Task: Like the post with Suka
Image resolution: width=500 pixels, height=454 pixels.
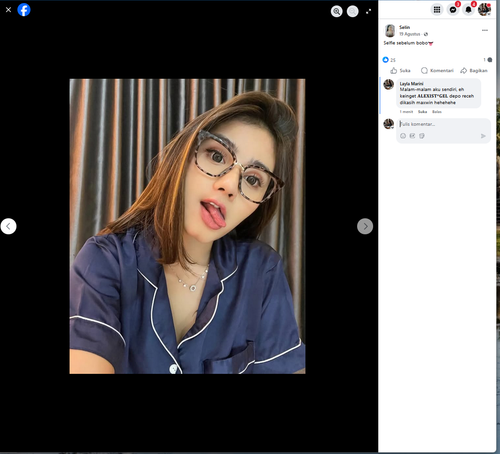Action: [400, 71]
